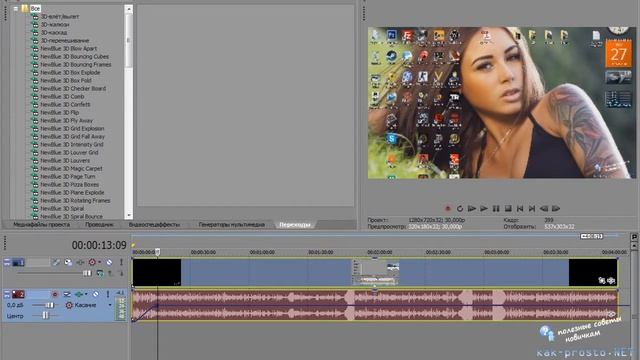The height and width of the screenshot is (360, 640).
Task: Toggle Invert Phase on audio track
Action: (67, 294)
